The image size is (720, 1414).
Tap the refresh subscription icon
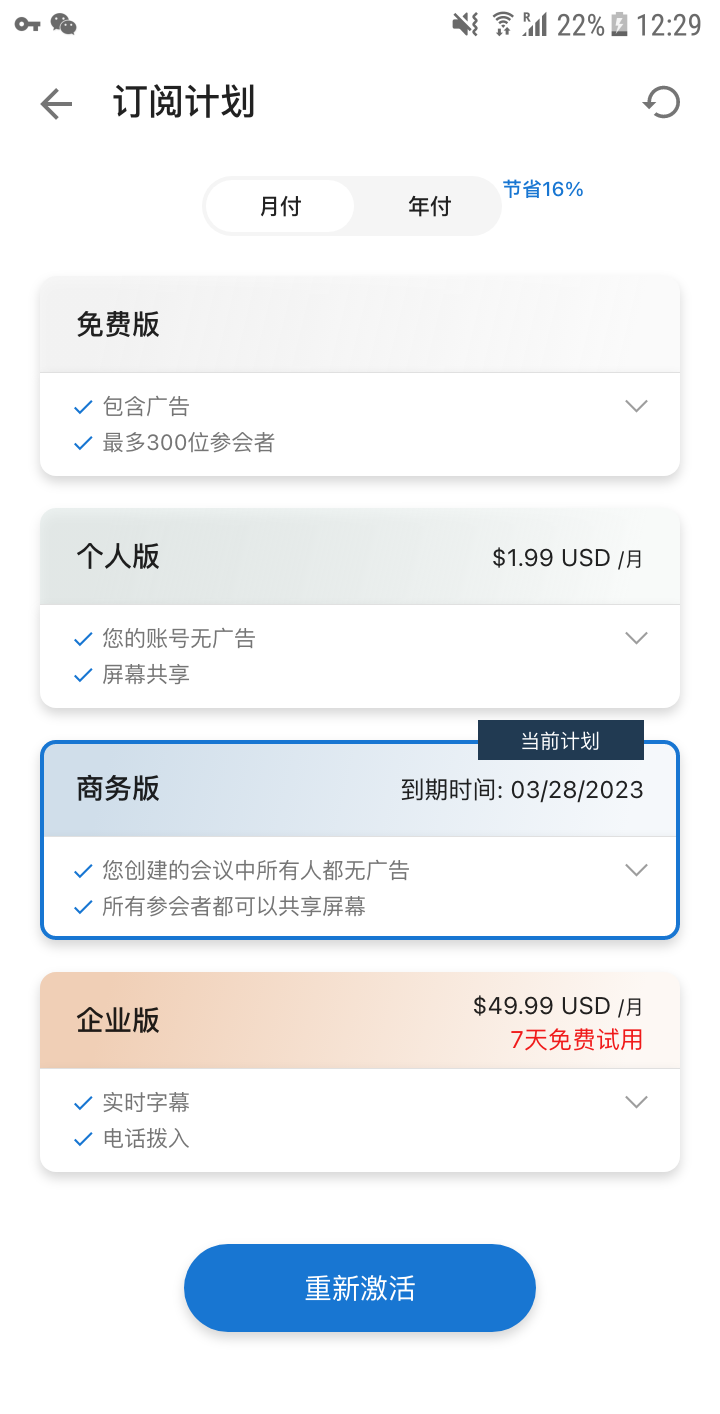point(661,102)
